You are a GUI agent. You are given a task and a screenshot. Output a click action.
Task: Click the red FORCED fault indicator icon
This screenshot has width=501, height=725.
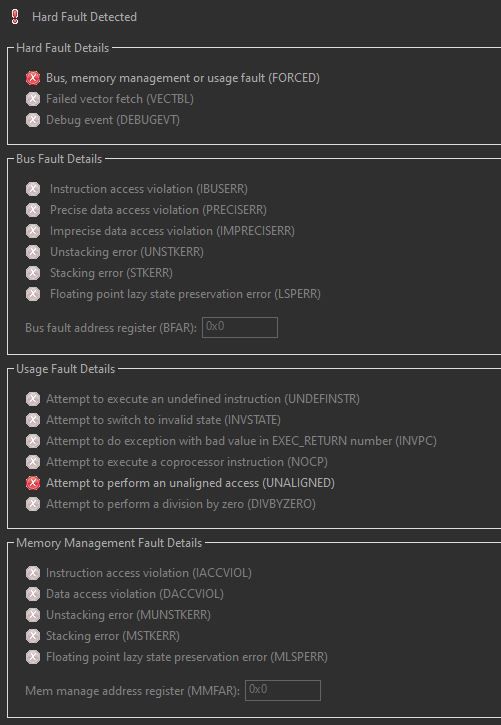coord(33,78)
